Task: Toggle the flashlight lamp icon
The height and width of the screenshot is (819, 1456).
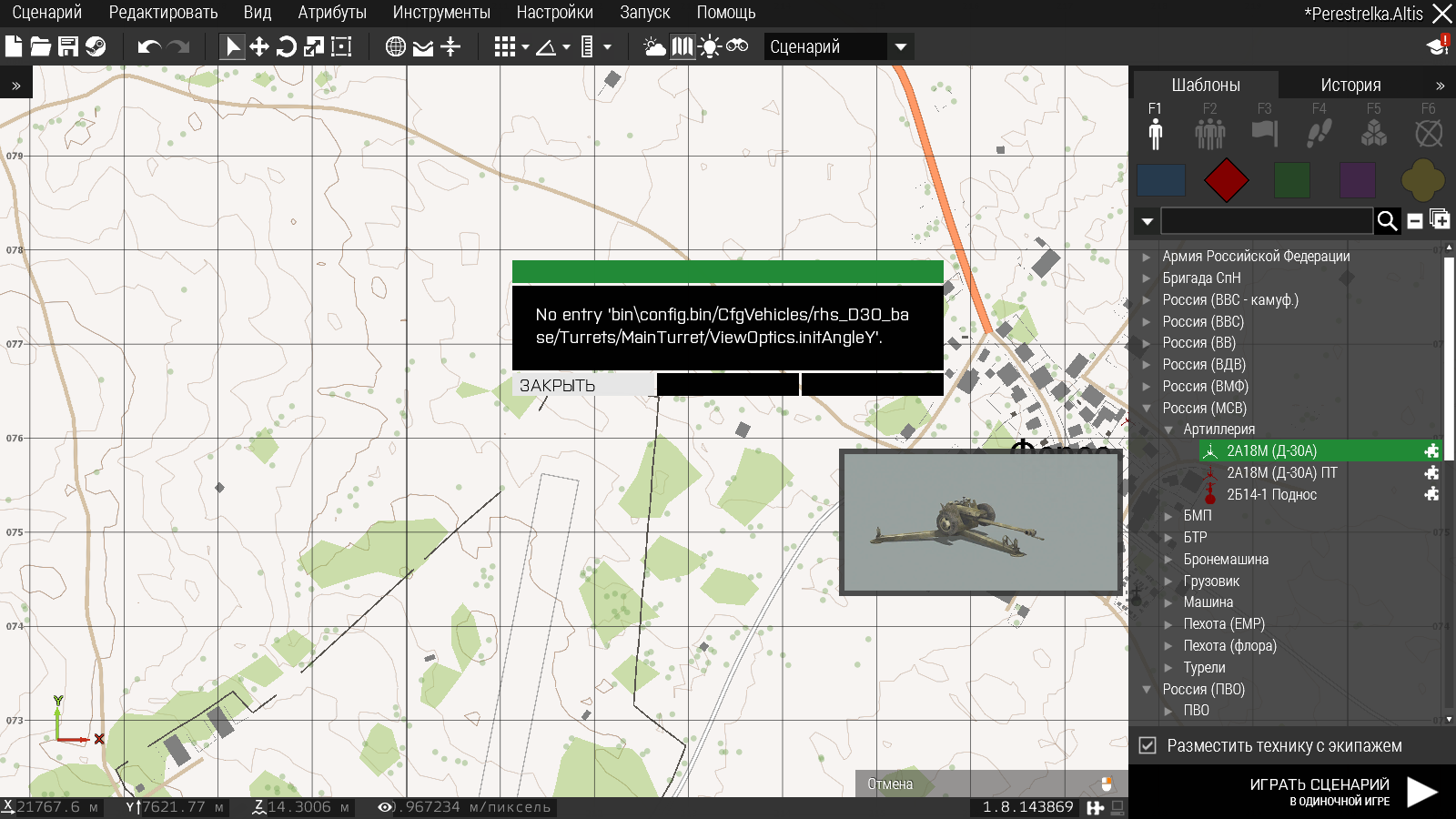Action: tap(710, 46)
